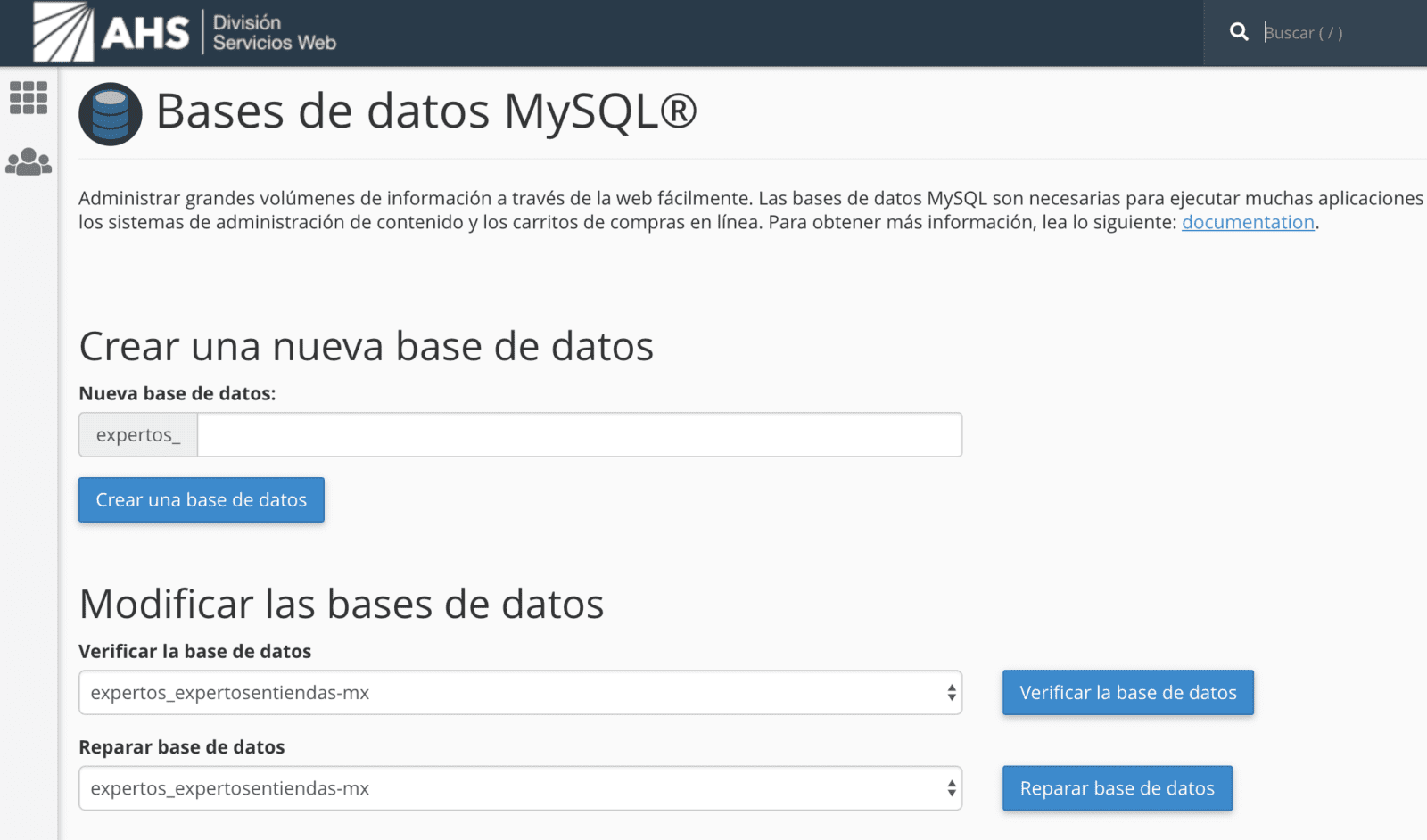This screenshot has height=840, width=1427.
Task: Click the expertos_ prefix label
Action: 138,434
